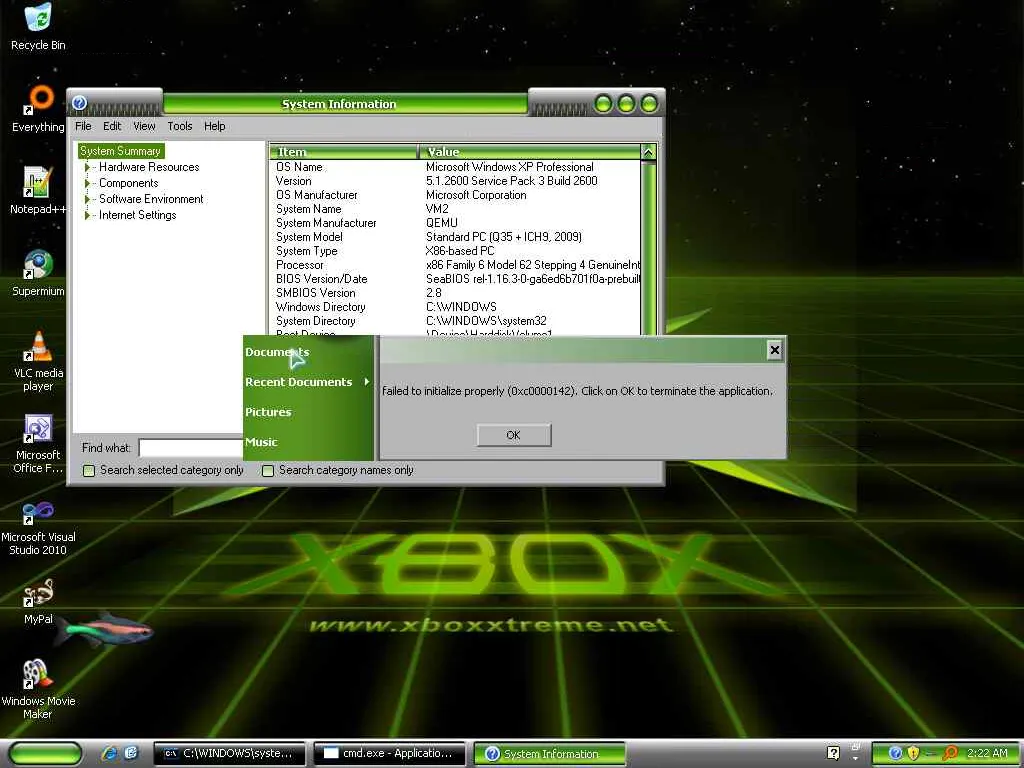Screen dimensions: 1024x768
Task: Click second quick launch icon beside Internet Explorer
Action: click(x=131, y=753)
